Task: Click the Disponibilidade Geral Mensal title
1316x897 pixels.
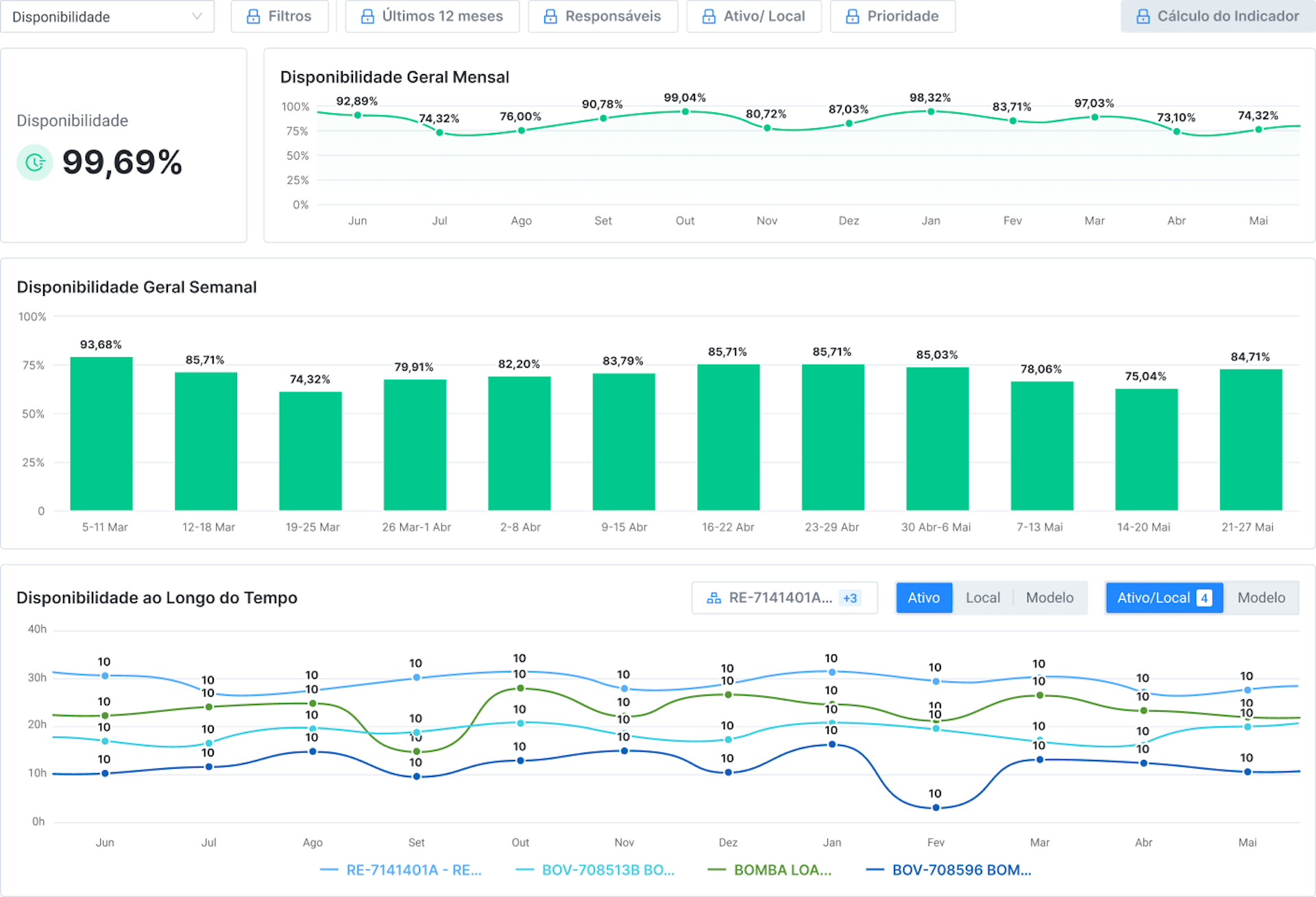Action: coord(395,77)
